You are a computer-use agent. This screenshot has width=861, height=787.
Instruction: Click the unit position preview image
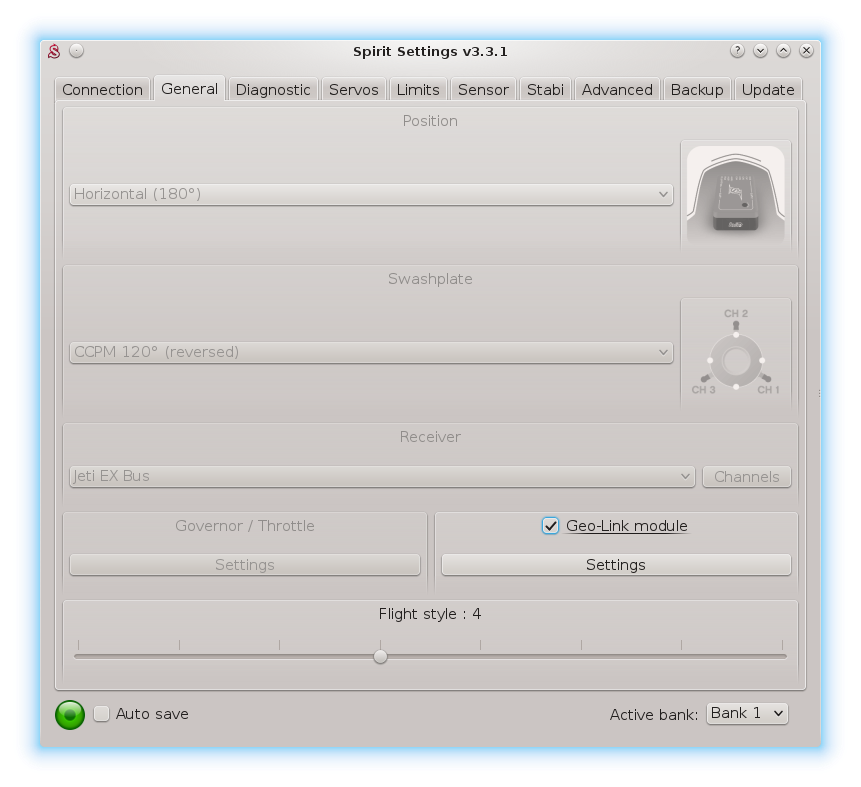click(x=735, y=194)
